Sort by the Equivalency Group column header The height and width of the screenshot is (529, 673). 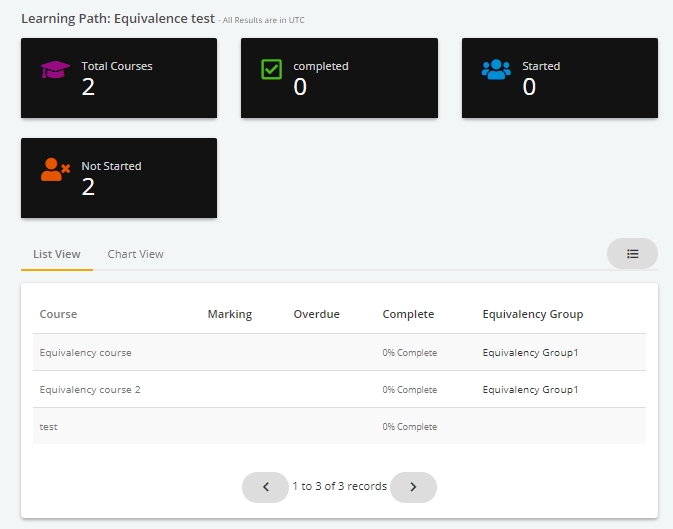(x=533, y=314)
